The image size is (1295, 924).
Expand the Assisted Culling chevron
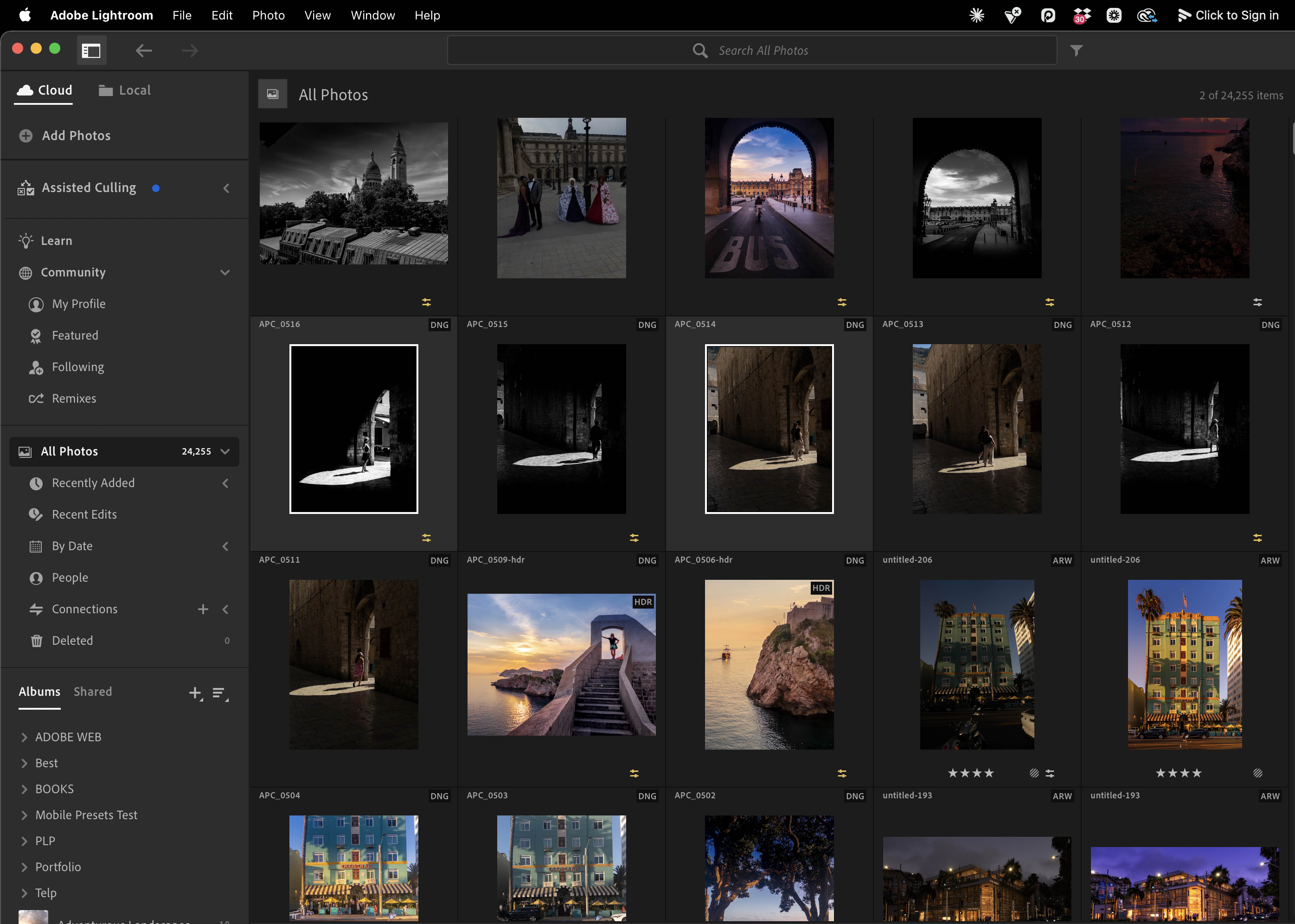click(226, 188)
